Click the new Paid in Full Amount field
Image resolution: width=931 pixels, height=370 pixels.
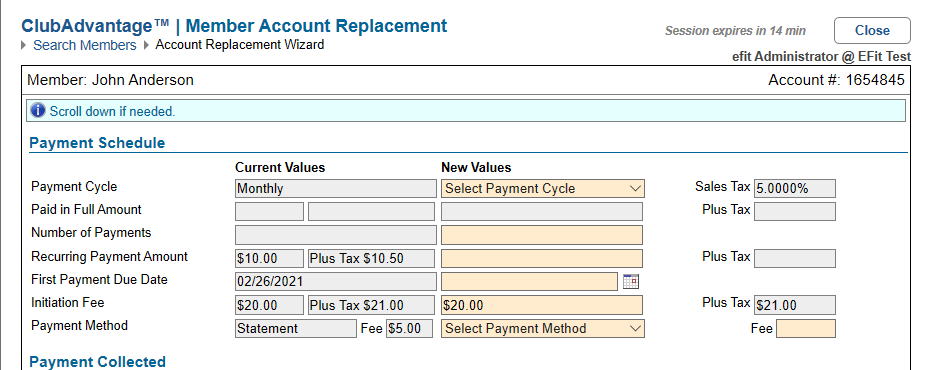pyautogui.click(x=542, y=211)
